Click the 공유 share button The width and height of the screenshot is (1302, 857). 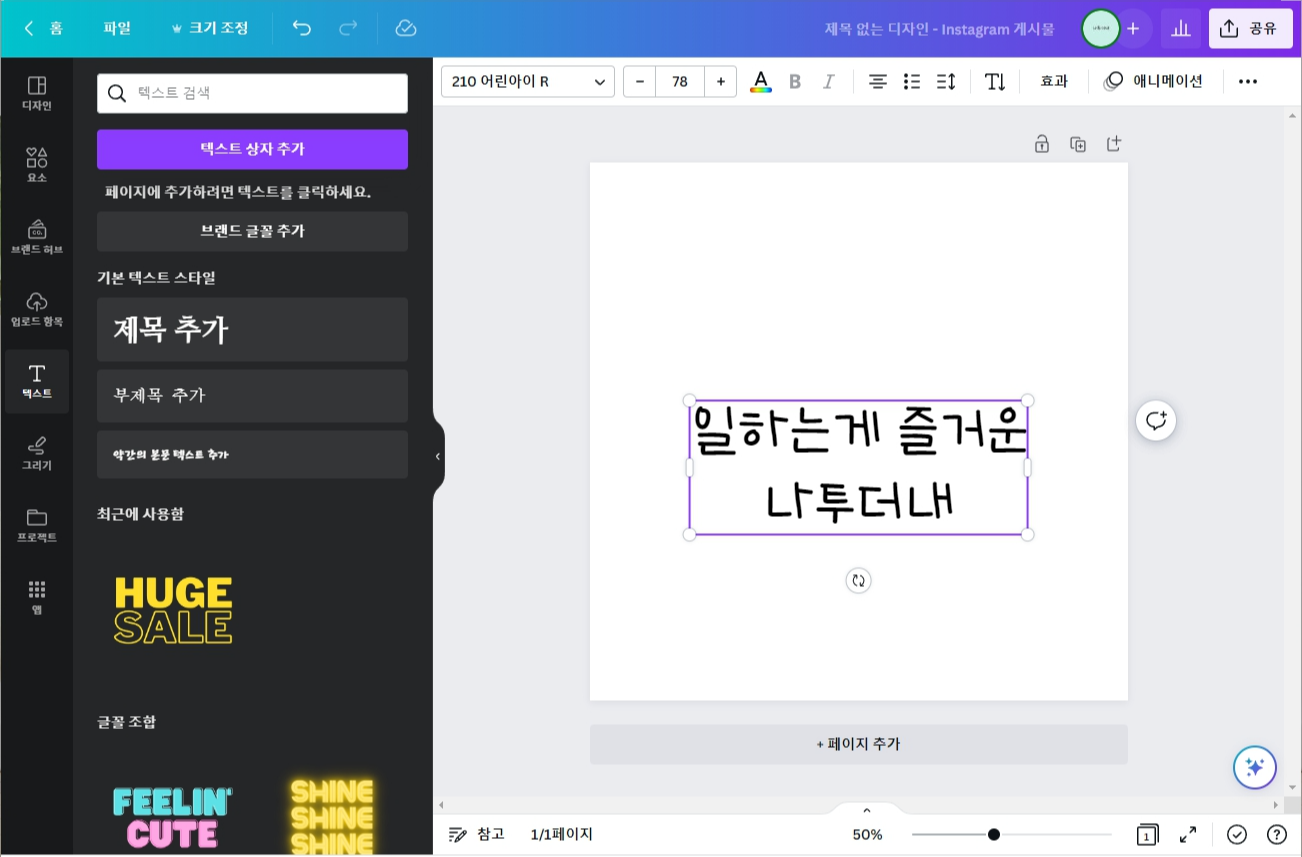1250,28
